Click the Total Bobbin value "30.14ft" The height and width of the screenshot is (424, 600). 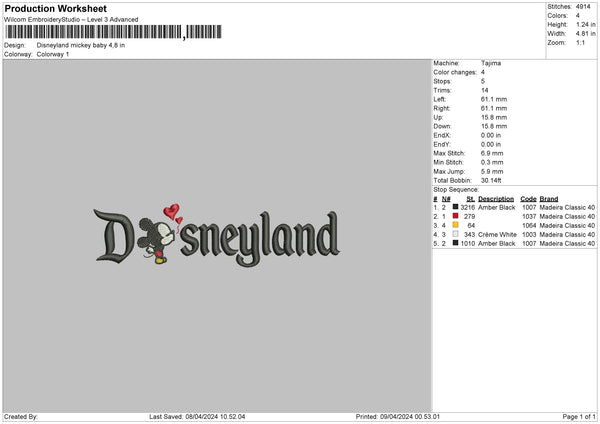click(491, 180)
